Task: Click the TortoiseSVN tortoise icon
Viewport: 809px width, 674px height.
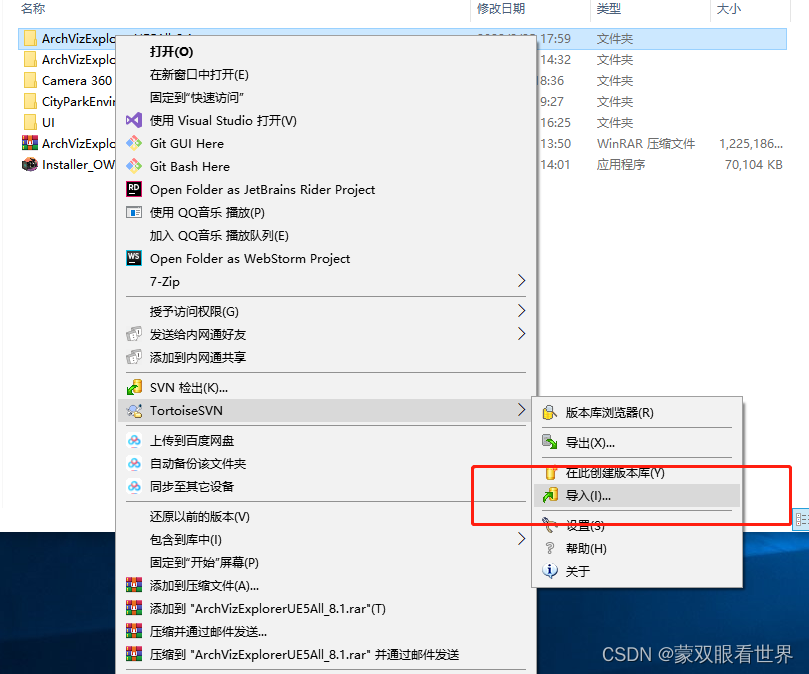Action: (134, 410)
